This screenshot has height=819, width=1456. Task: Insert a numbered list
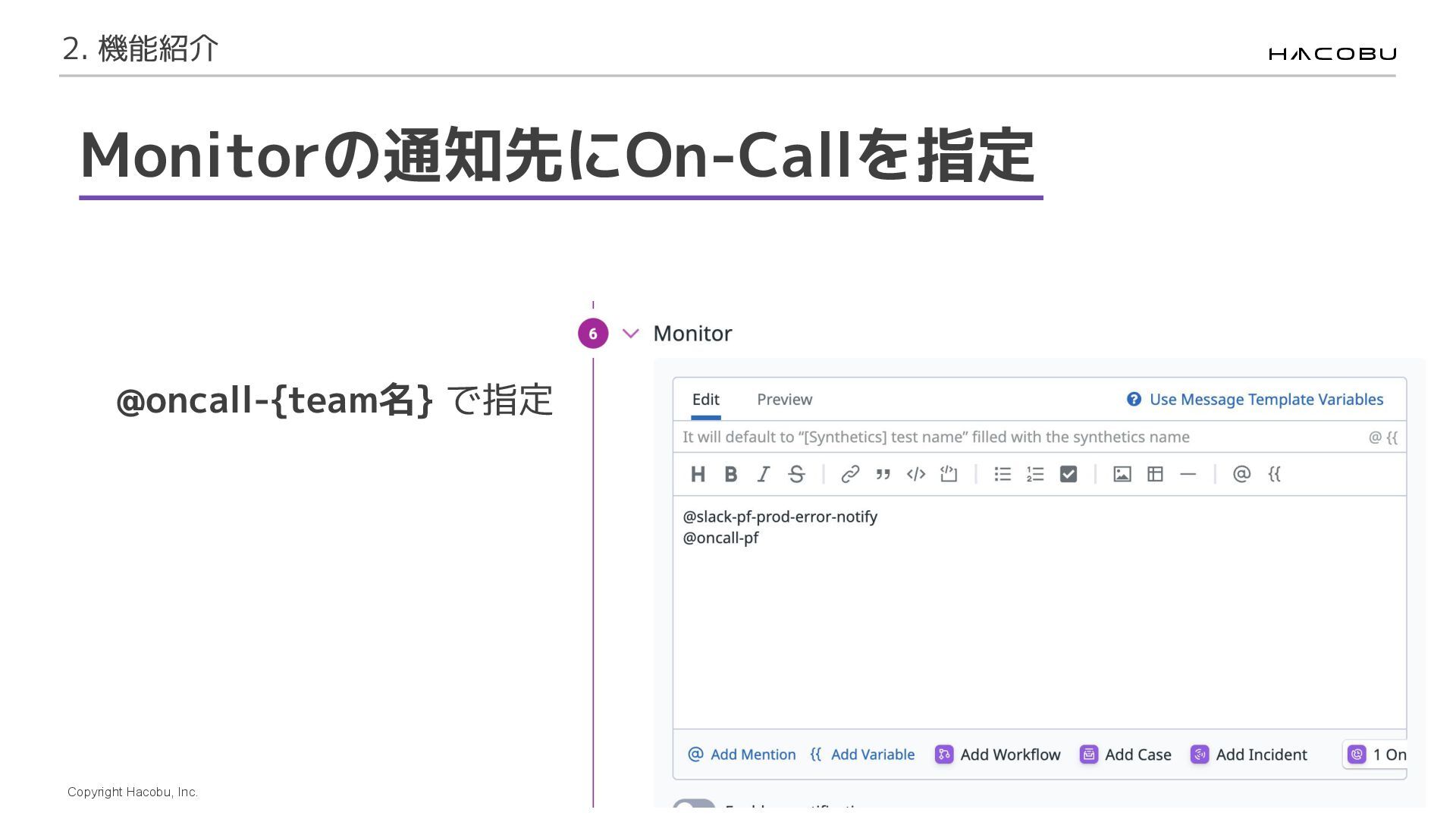tap(1035, 475)
